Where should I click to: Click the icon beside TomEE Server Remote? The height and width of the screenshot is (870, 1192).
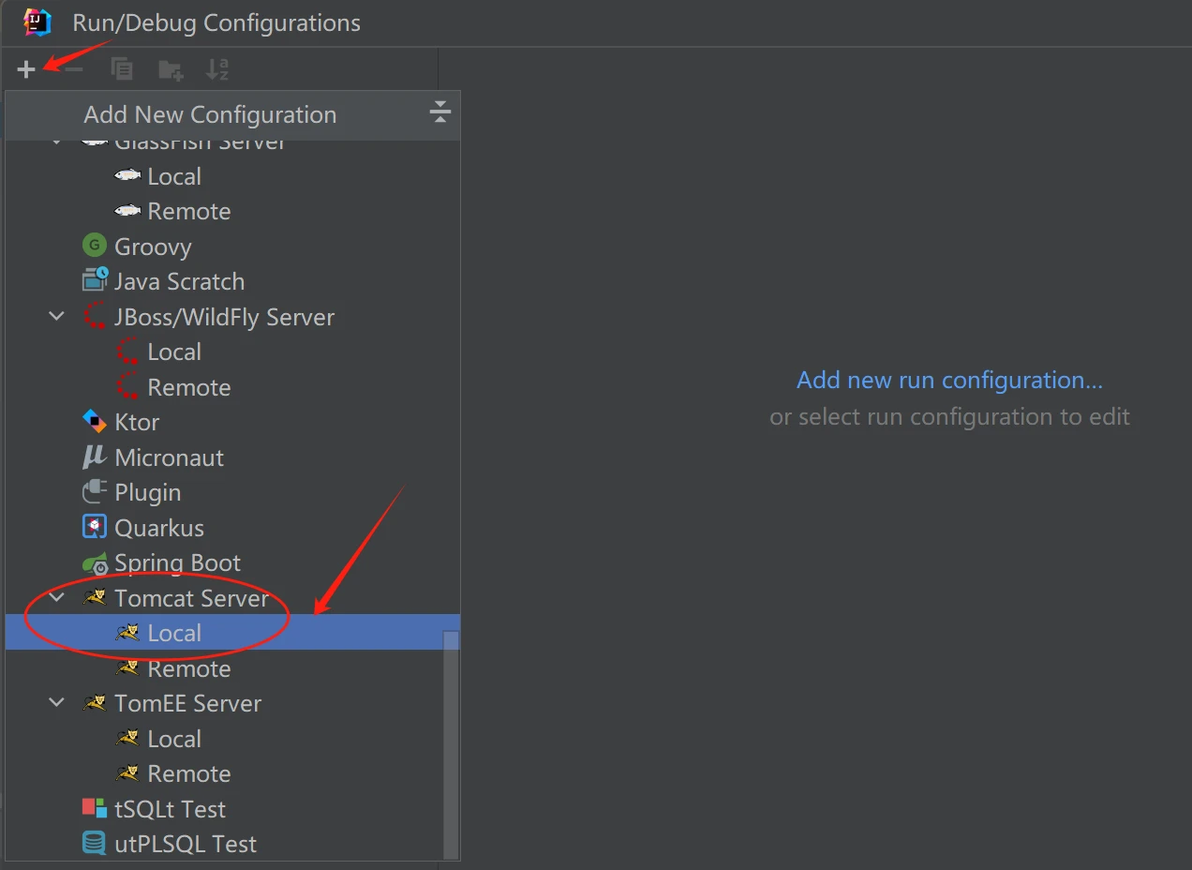point(128,773)
